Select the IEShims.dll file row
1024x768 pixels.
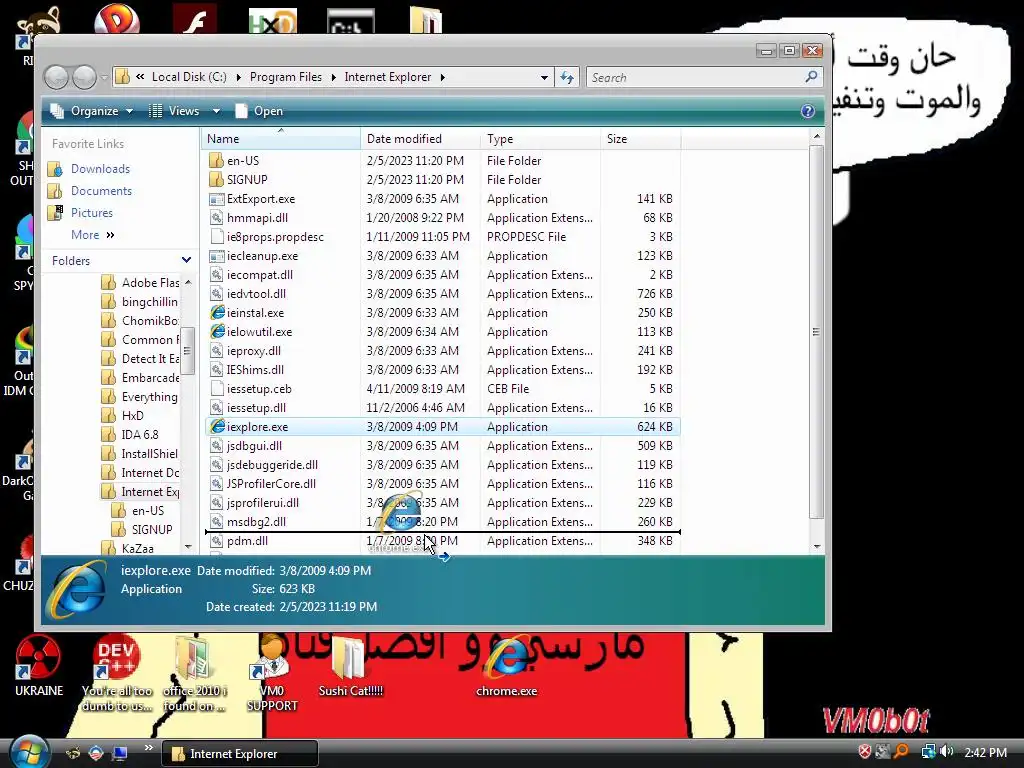[443, 370]
